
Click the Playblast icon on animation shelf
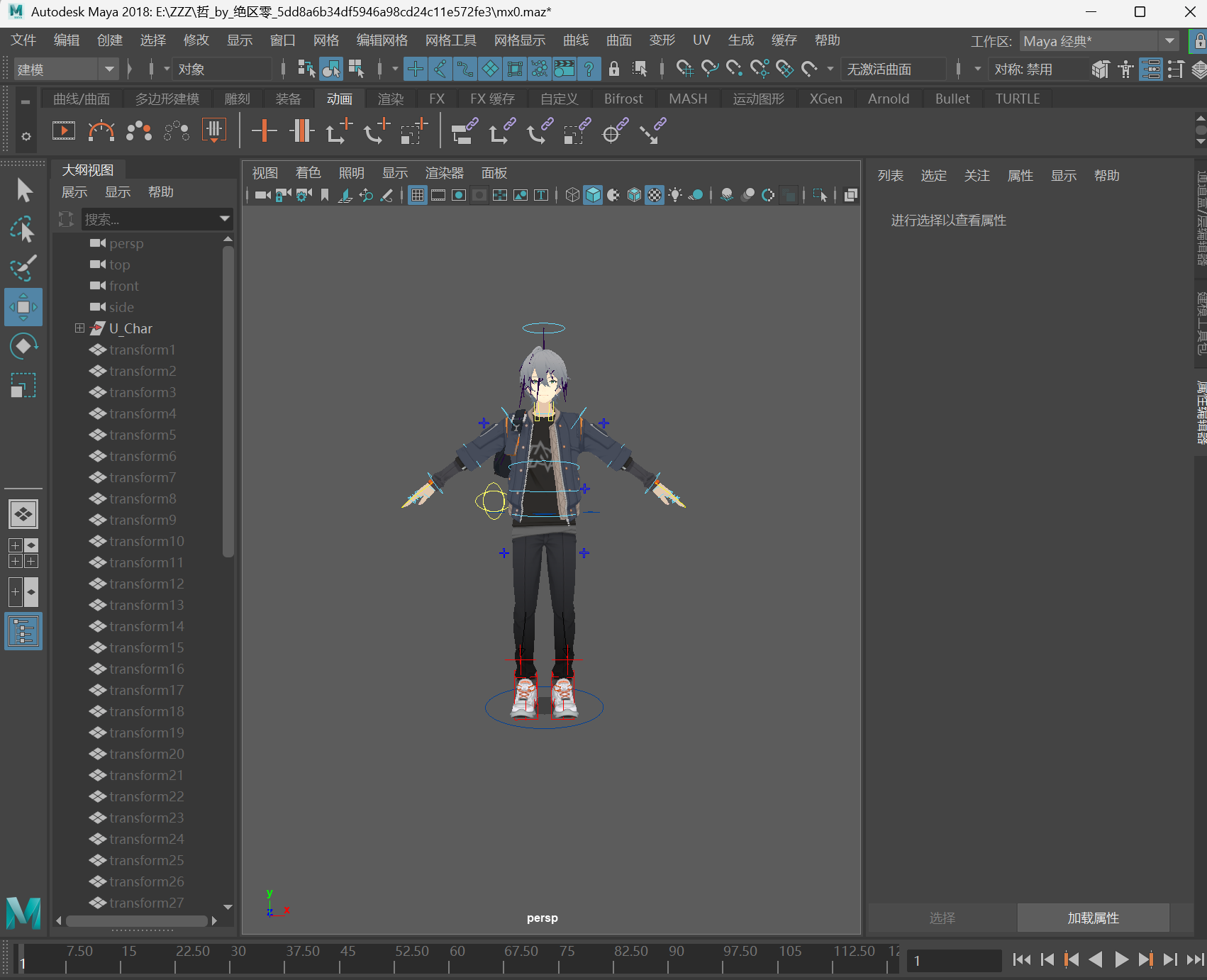[64, 130]
